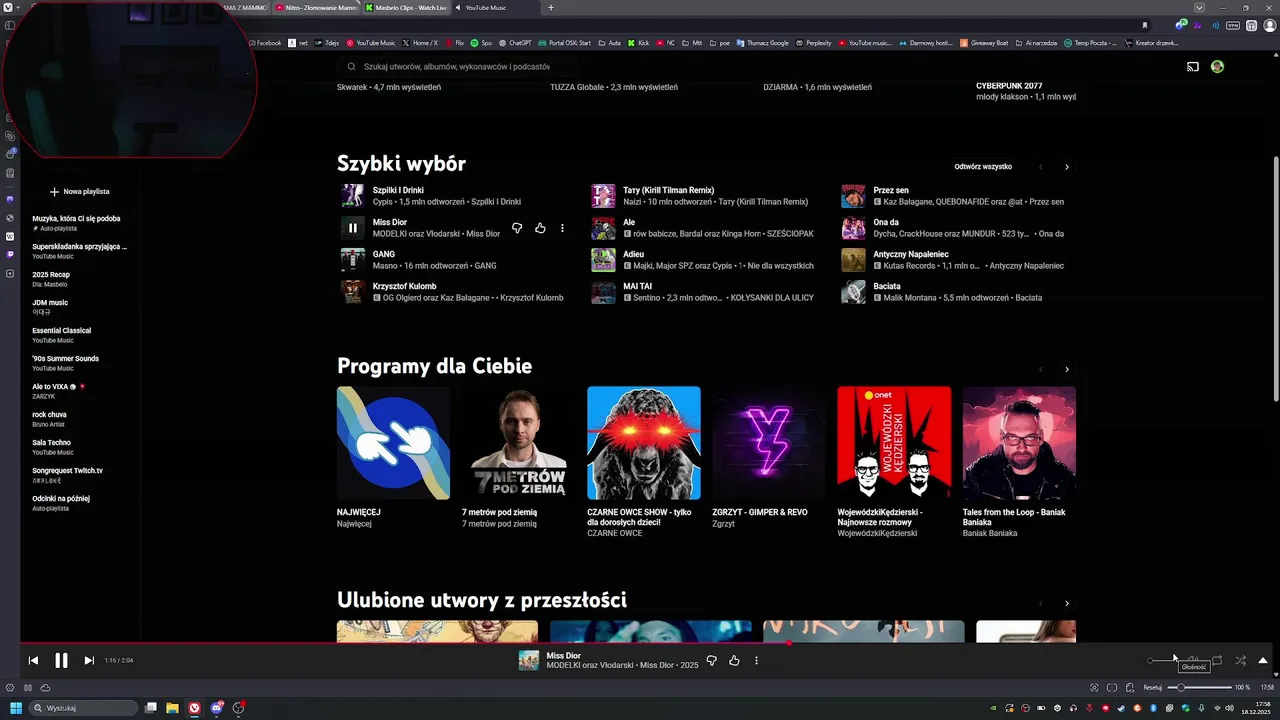Open File Explorer from the taskbar
The height and width of the screenshot is (720, 1280).
[172, 708]
